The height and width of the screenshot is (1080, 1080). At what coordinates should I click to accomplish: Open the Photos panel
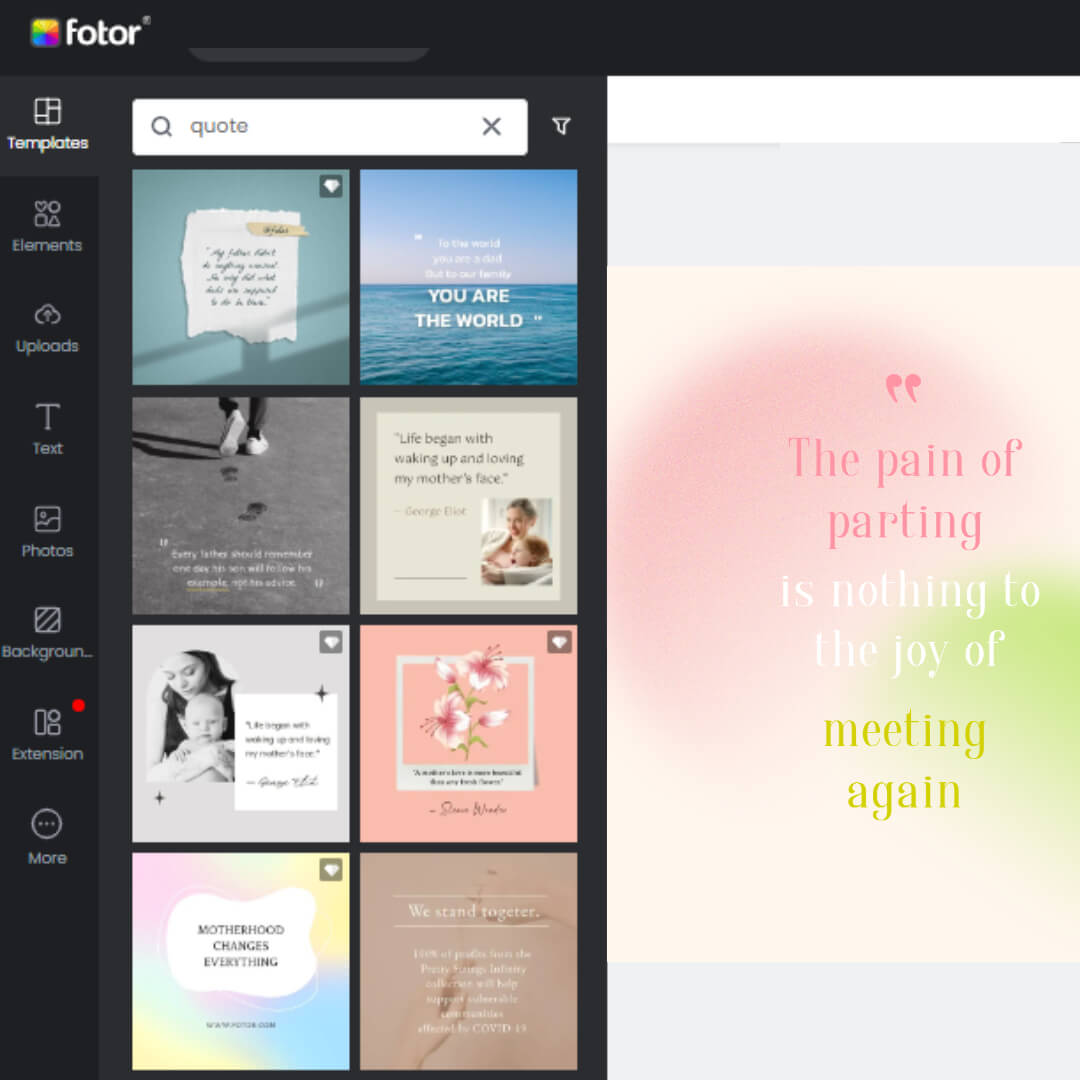(x=47, y=532)
